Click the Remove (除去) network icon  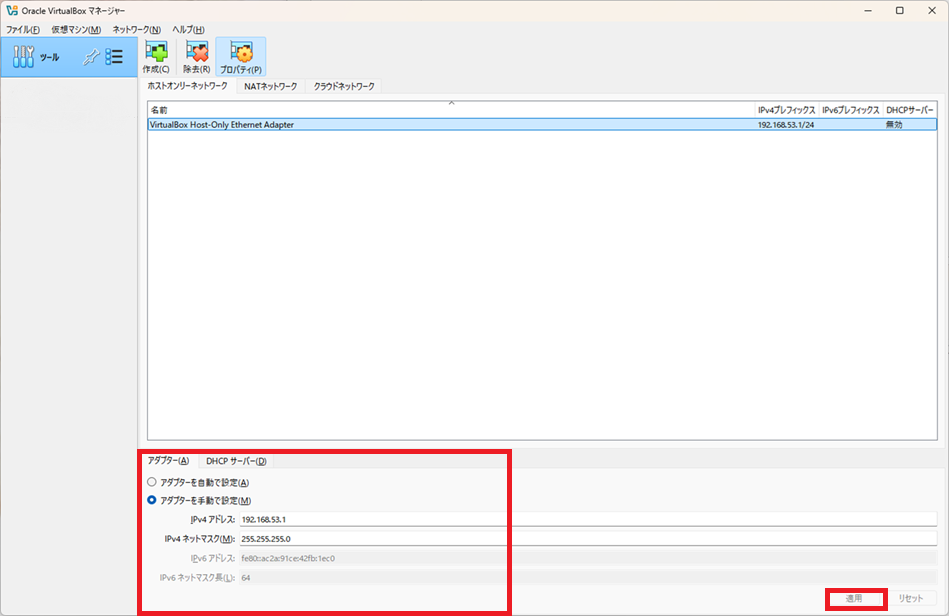(197, 57)
